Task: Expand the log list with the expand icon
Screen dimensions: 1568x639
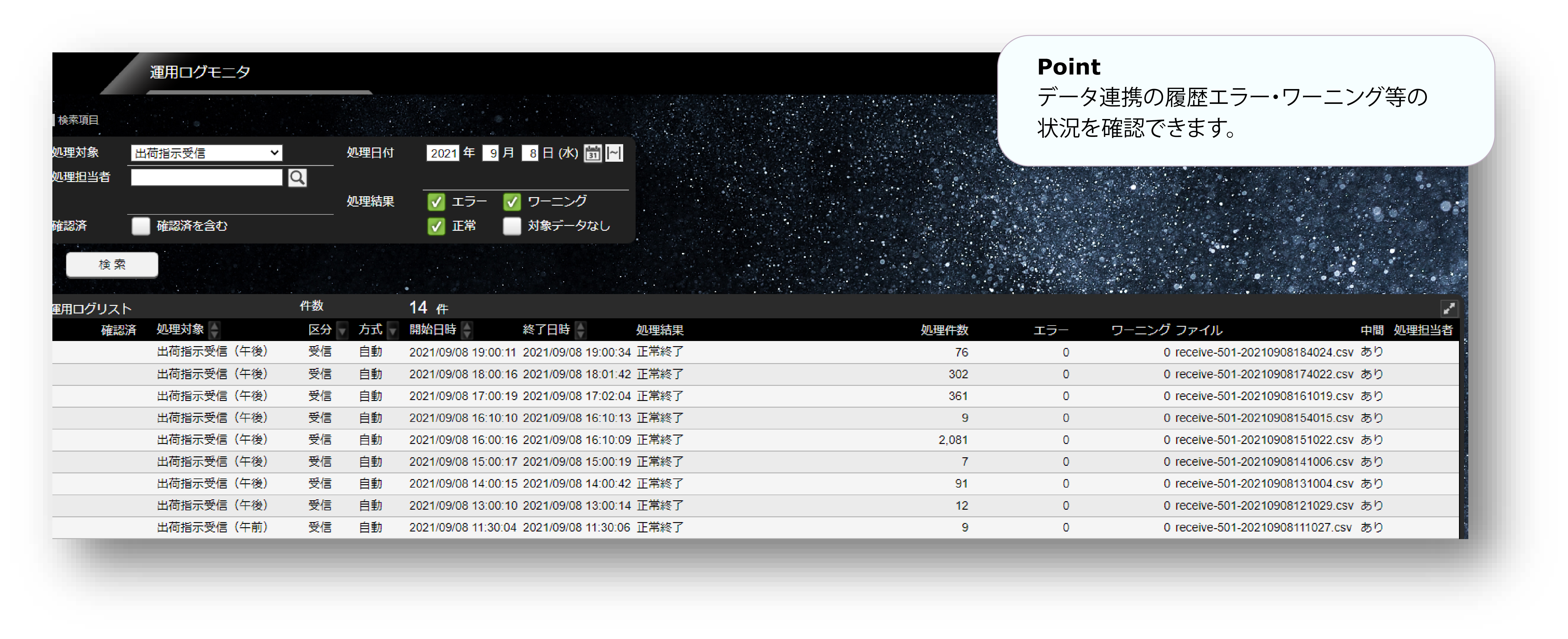Action: [x=1449, y=309]
